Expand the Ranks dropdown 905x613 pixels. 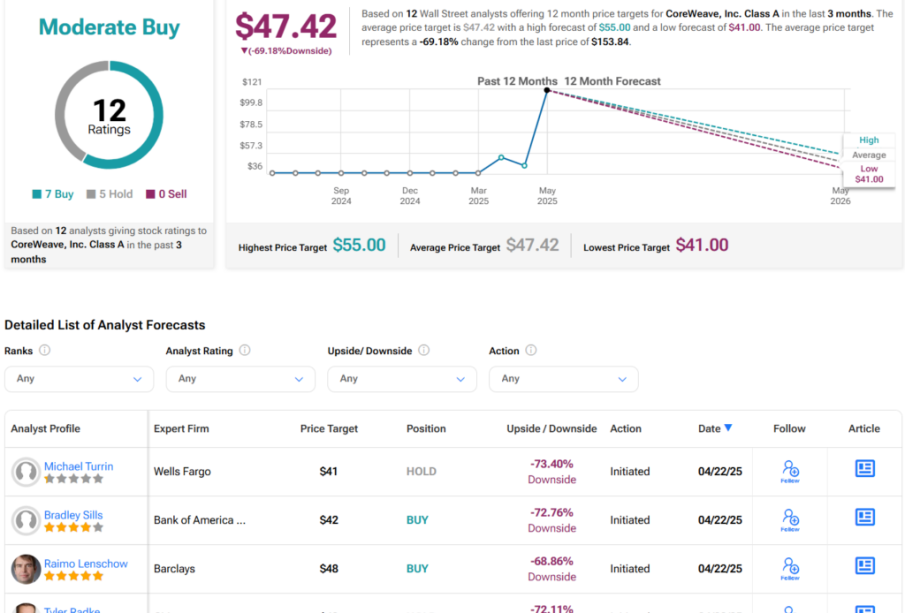point(79,379)
